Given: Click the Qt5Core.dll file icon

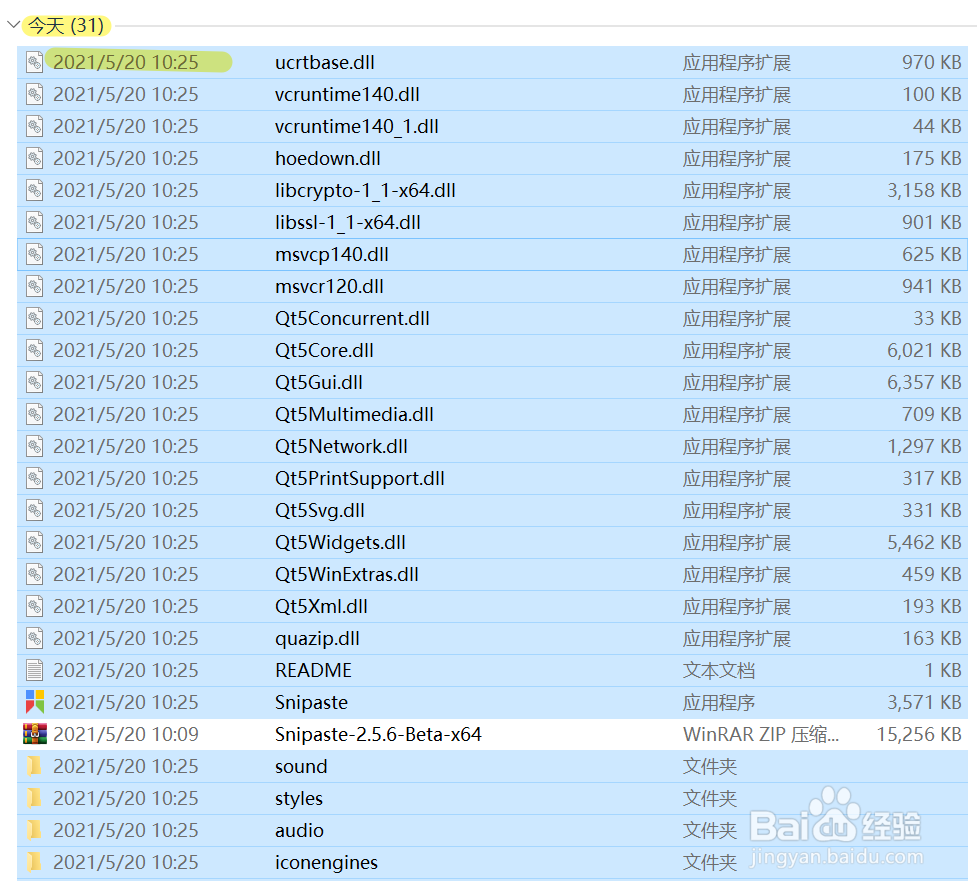Looking at the screenshot, I should click(35, 350).
